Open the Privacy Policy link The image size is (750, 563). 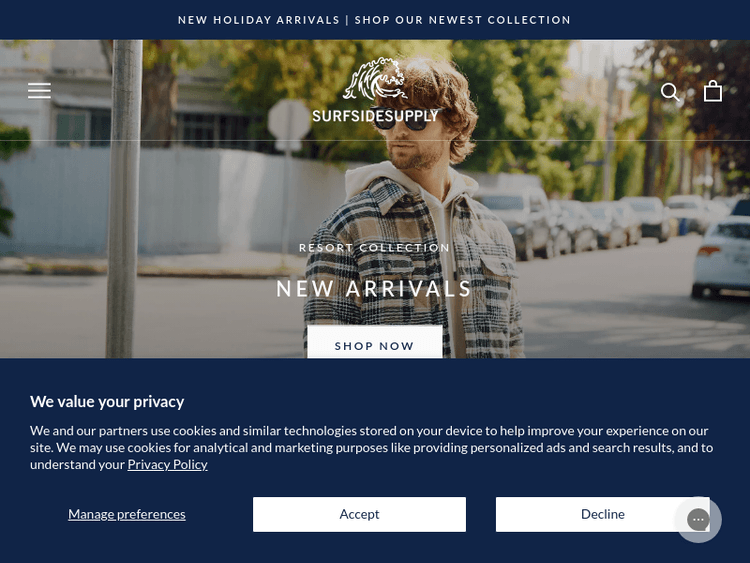167,464
